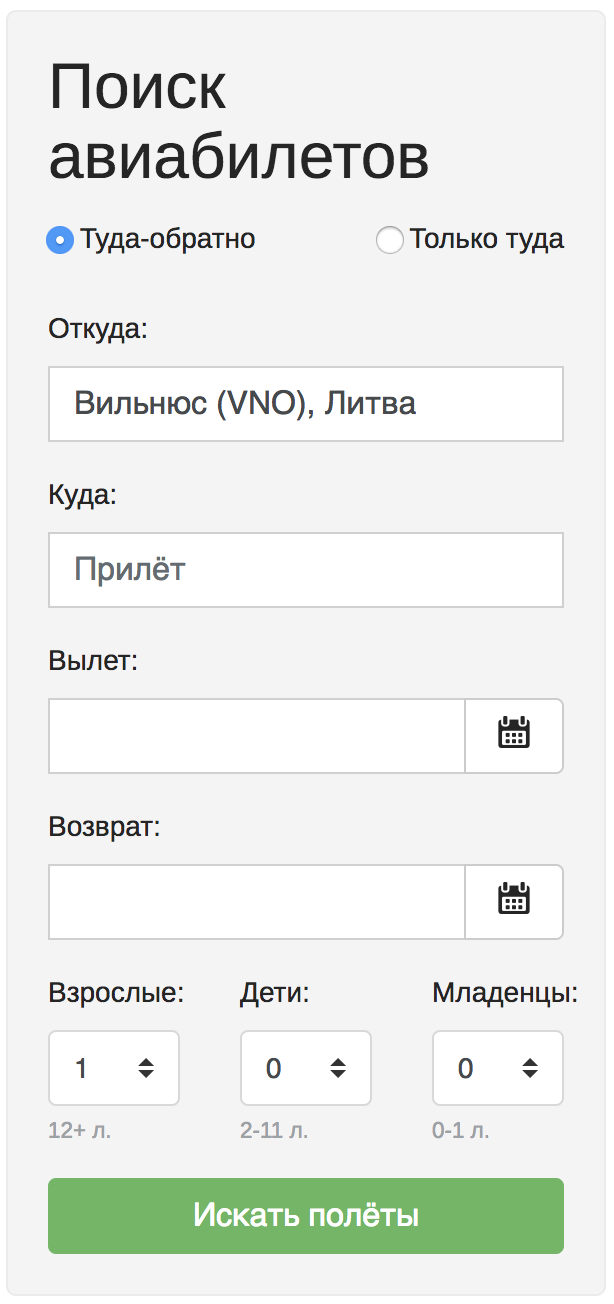Click the Куда: field label

[82, 495]
